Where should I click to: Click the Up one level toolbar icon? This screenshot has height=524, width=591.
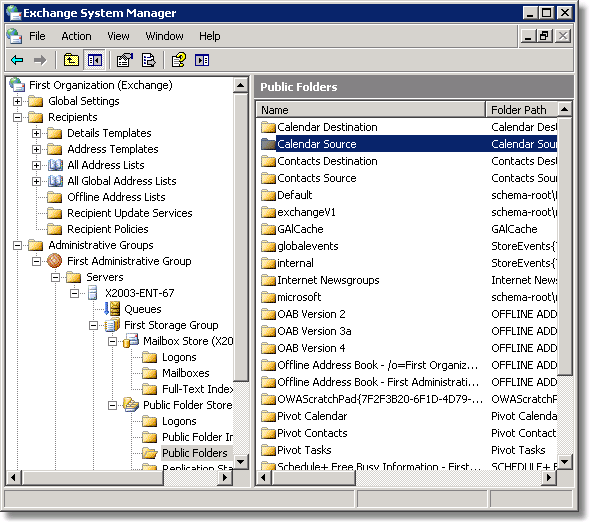coord(71,60)
